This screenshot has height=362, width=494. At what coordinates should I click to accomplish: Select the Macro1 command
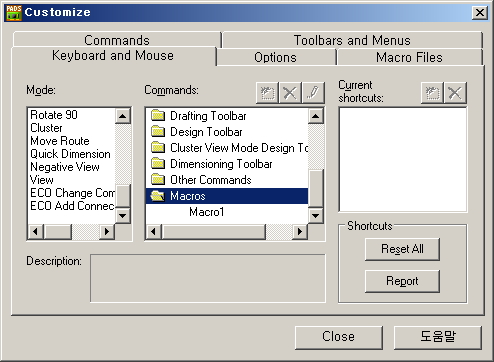tap(207, 212)
